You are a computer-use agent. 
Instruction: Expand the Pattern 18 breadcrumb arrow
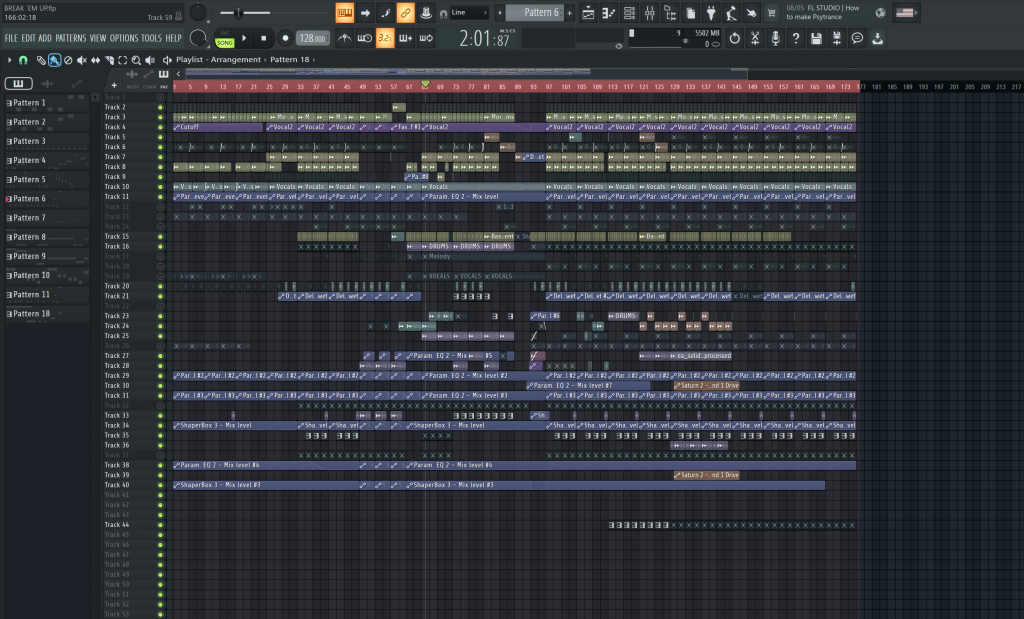314,60
